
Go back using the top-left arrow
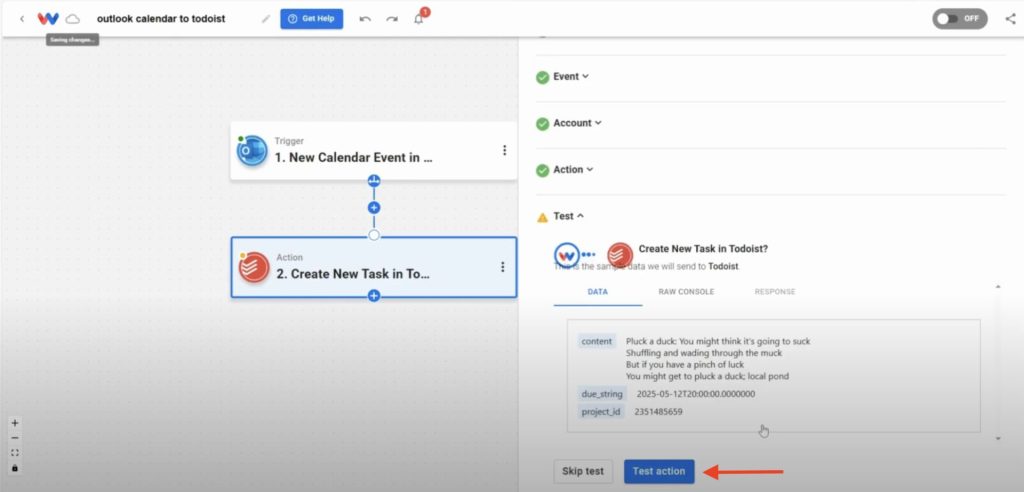coord(22,19)
